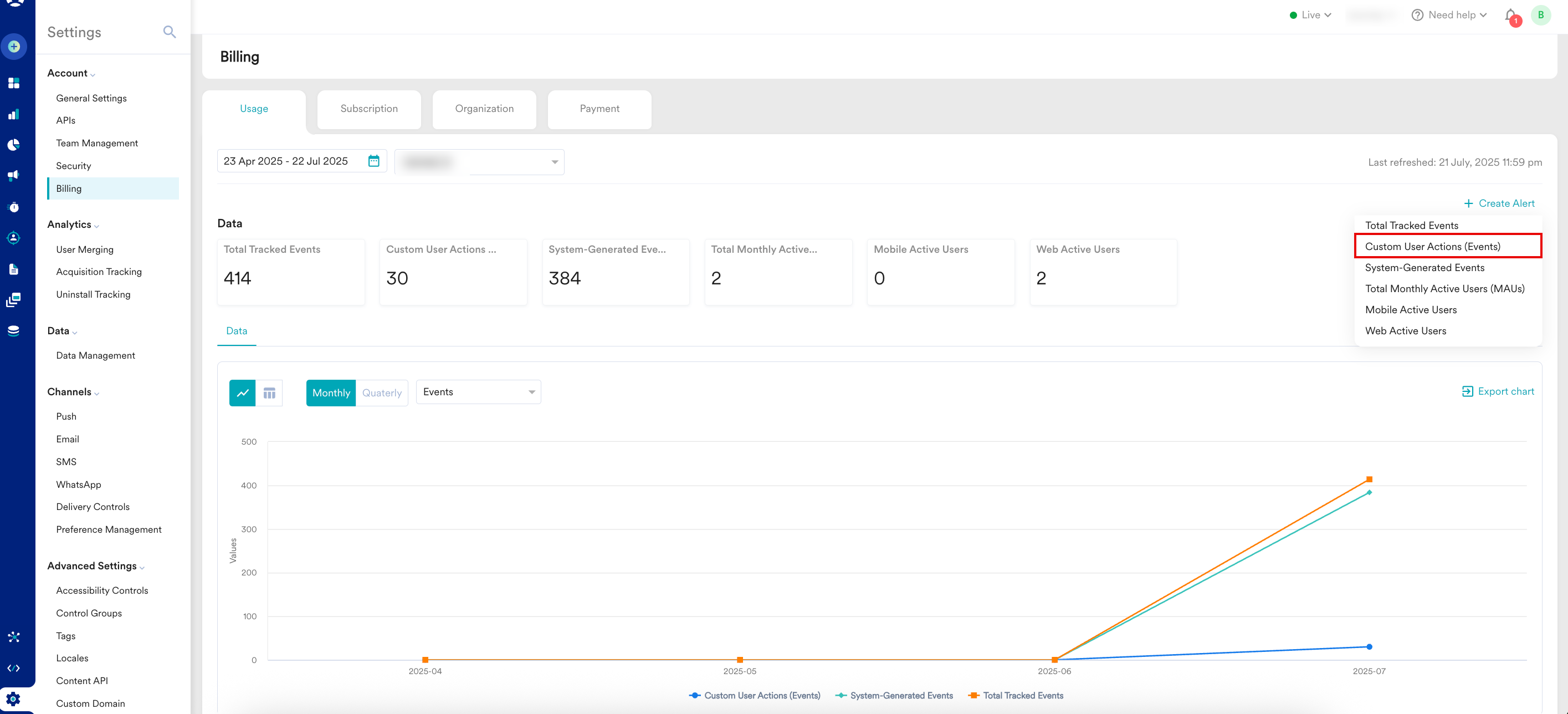1568x714 pixels.
Task: Toggle System-Generated Events legend series
Action: pos(894,695)
